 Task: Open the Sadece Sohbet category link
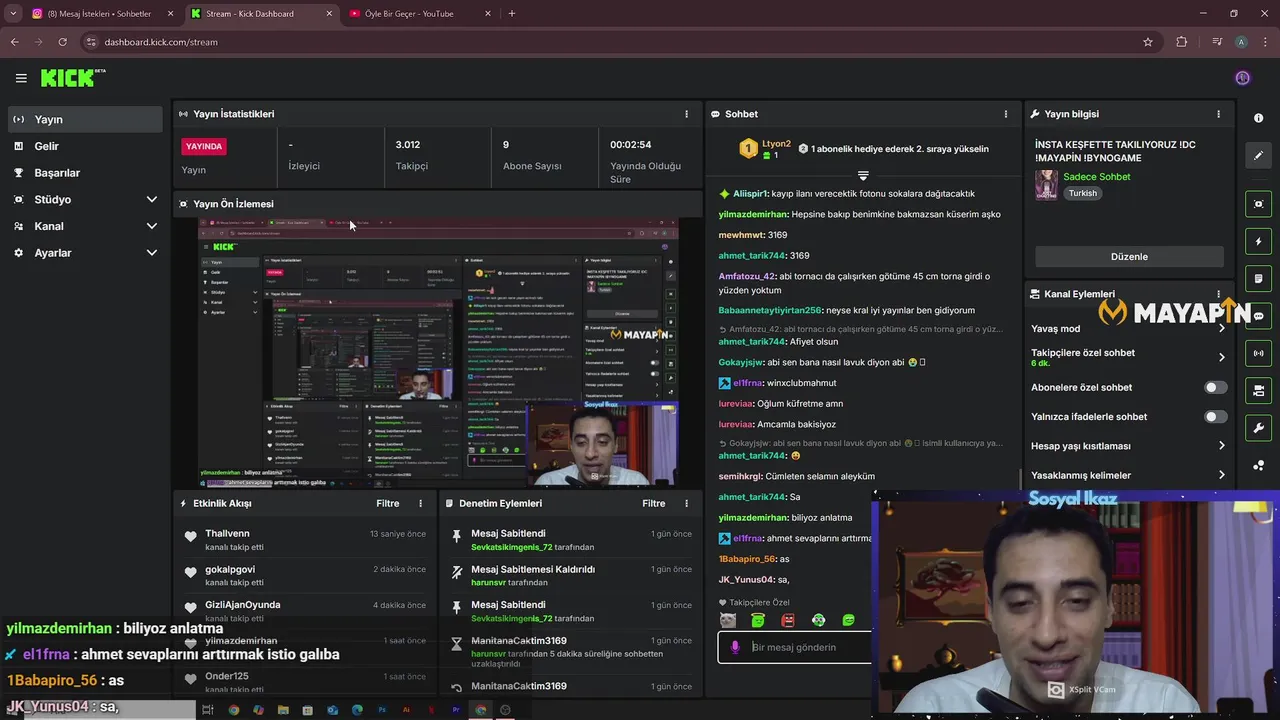[x=1097, y=177]
